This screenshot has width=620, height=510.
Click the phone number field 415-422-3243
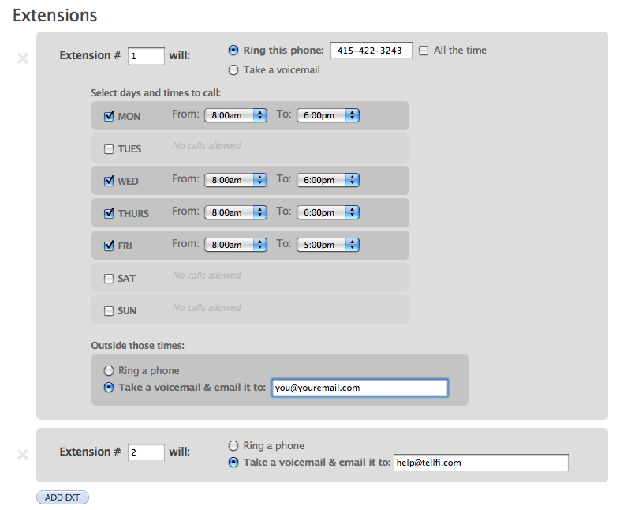click(371, 51)
